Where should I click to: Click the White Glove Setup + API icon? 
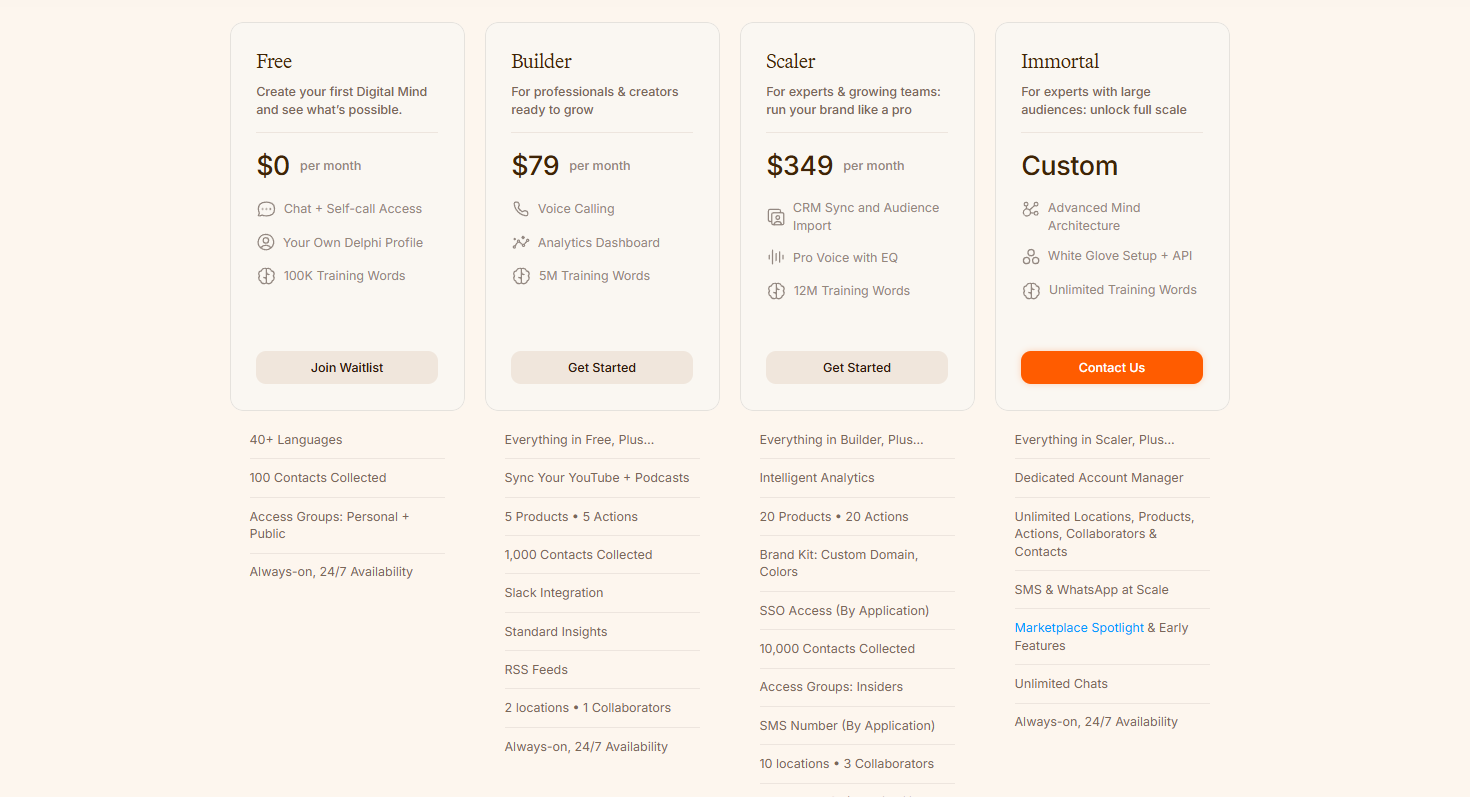[x=1031, y=257]
